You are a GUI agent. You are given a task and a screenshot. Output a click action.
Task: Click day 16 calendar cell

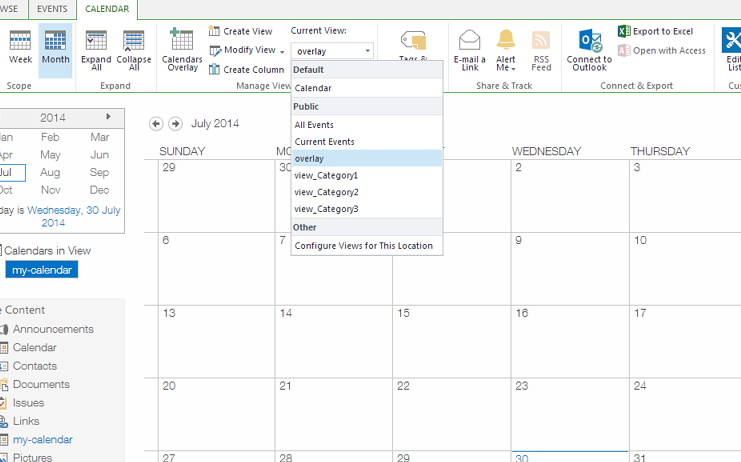(569, 342)
